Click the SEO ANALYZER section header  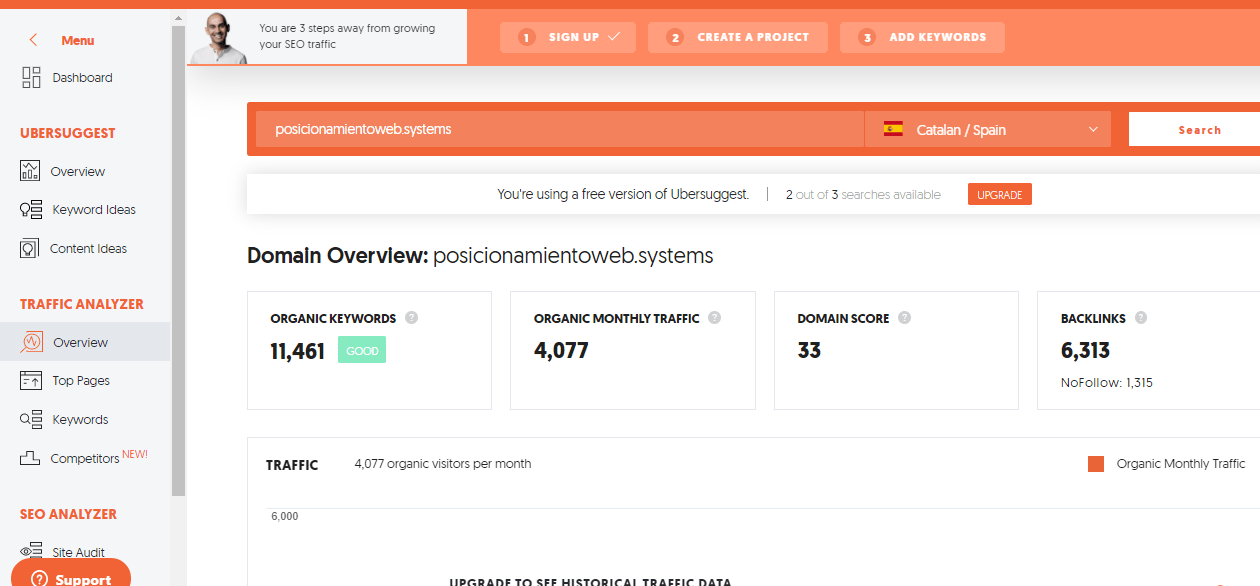click(68, 514)
